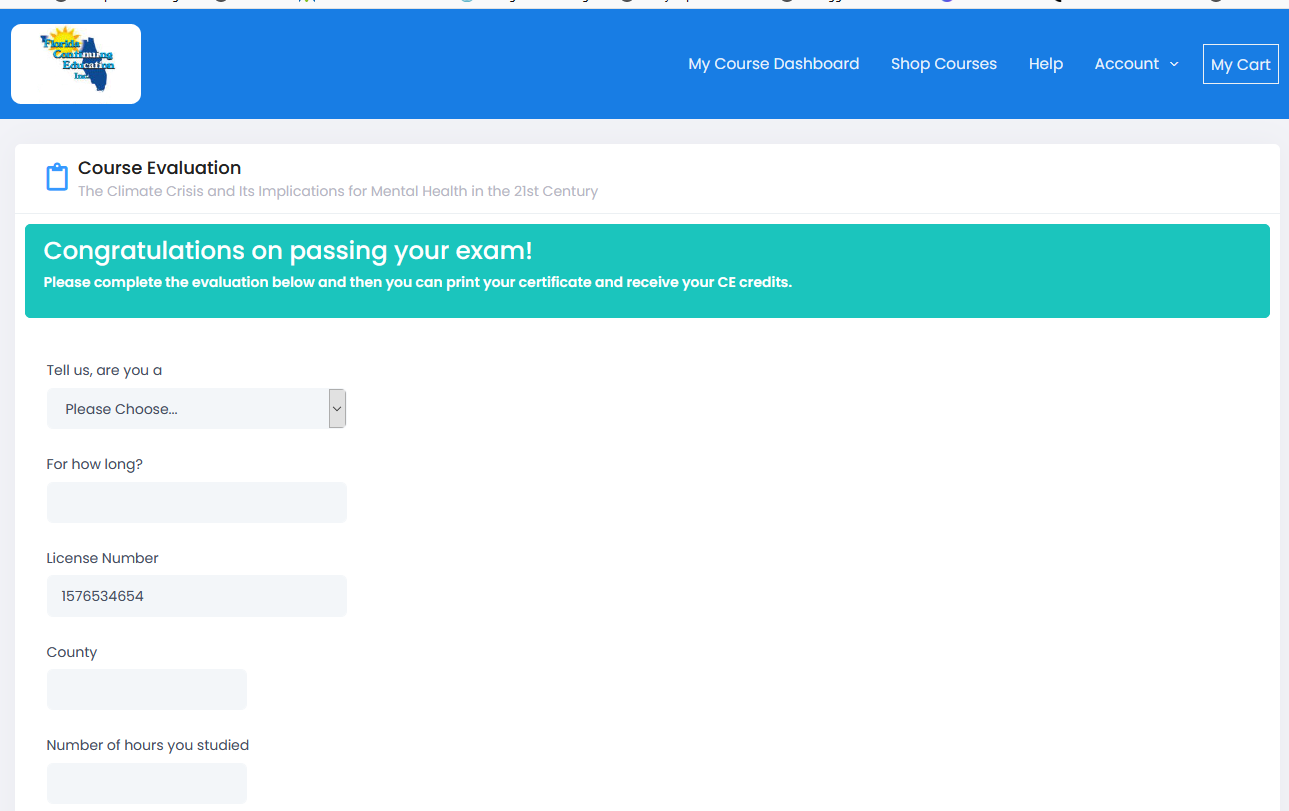Open the Account menu

[x=1126, y=64]
